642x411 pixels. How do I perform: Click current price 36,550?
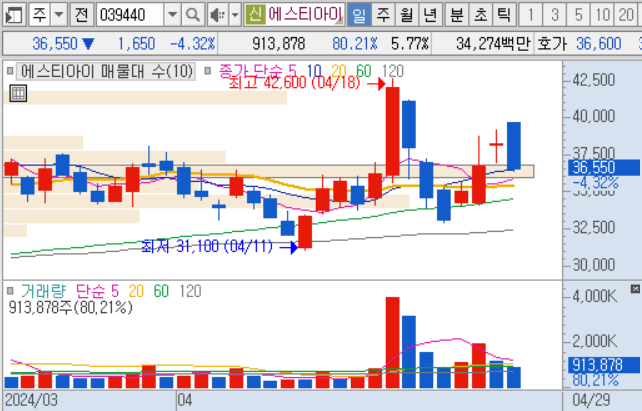pyautogui.click(x=55, y=43)
